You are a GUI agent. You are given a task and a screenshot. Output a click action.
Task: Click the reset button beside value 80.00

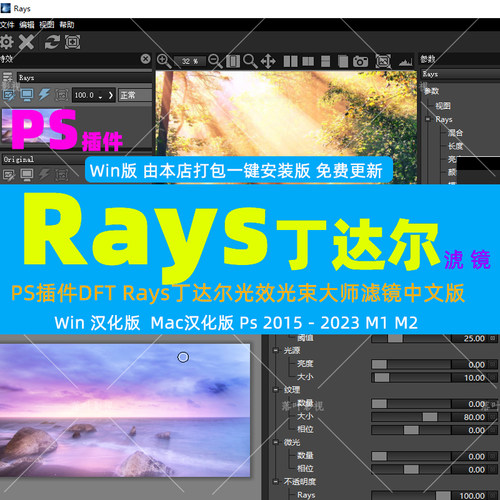click(x=493, y=417)
